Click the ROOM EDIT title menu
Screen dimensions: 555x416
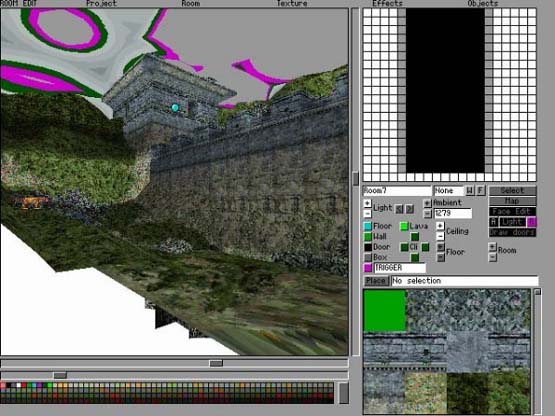click(19, 4)
